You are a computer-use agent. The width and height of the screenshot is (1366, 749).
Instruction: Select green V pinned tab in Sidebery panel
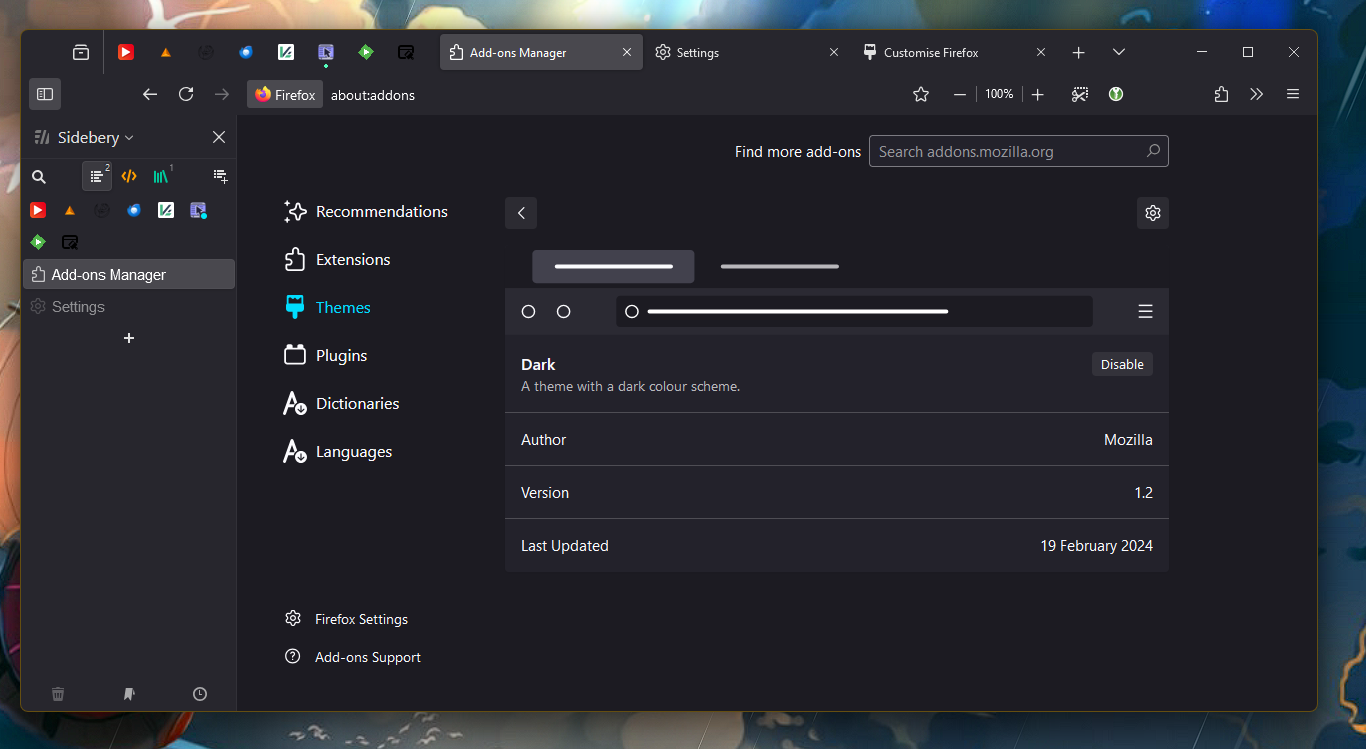click(166, 210)
